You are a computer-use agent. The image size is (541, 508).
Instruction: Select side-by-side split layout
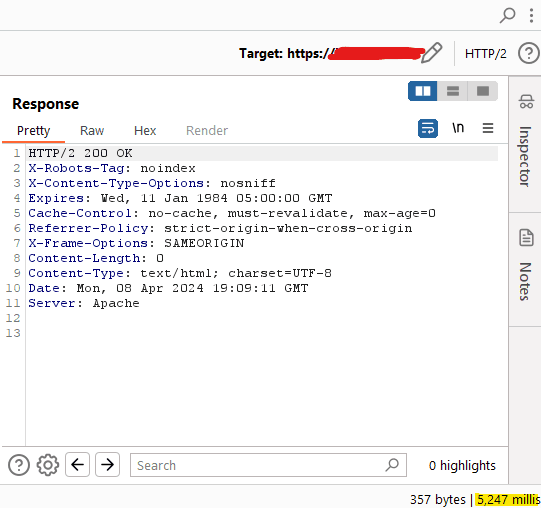pos(423,91)
